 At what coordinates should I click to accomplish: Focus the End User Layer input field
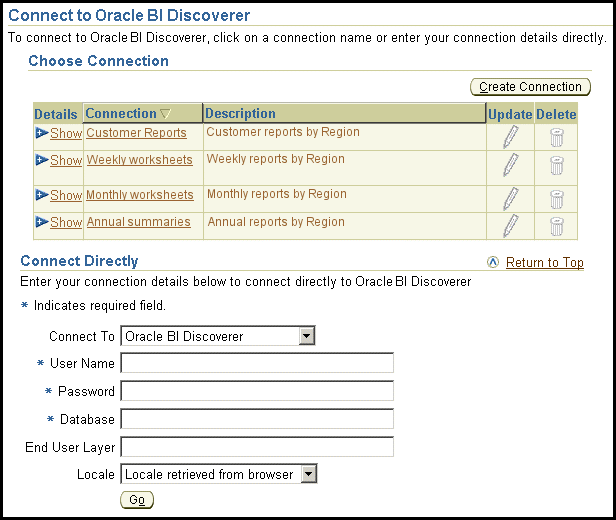pyautogui.click(x=257, y=447)
